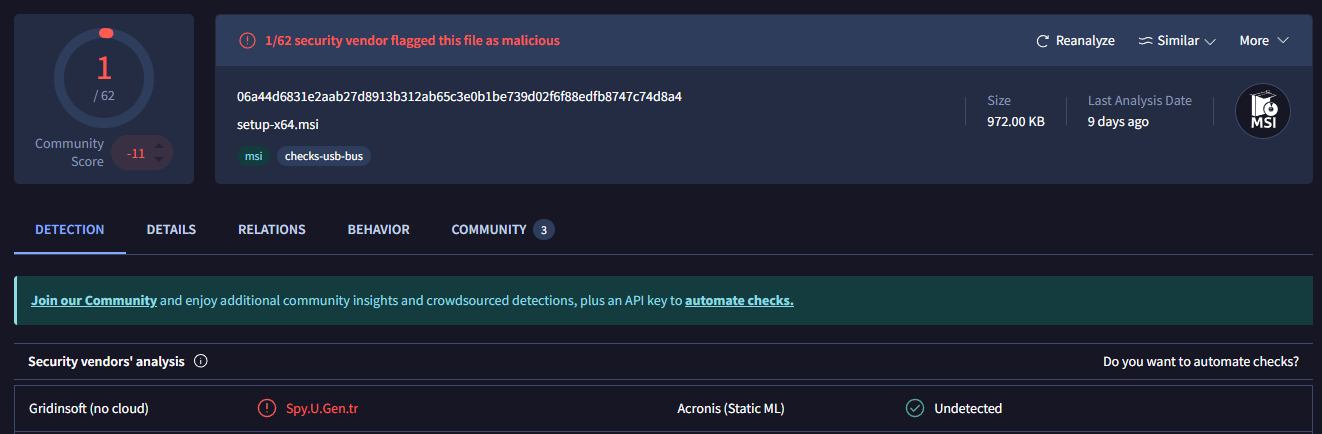Image resolution: width=1322 pixels, height=434 pixels.
Task: Expand the More menu chevron
Action: [x=1283, y=41]
